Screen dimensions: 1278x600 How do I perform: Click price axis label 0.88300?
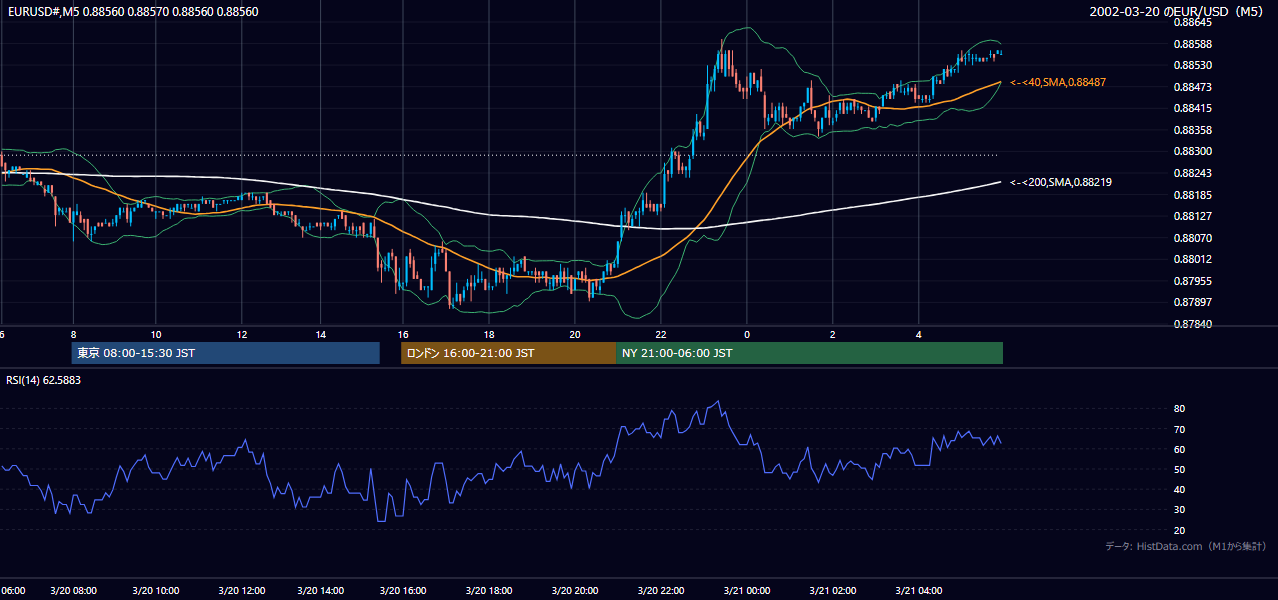(x=1192, y=151)
